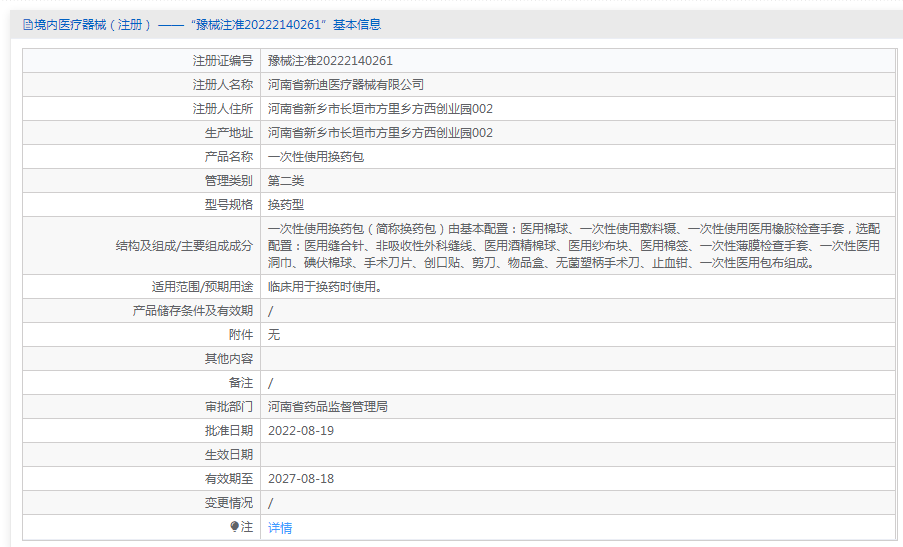Click the 无 value in 附件 row
The image size is (903, 547).
(274, 335)
